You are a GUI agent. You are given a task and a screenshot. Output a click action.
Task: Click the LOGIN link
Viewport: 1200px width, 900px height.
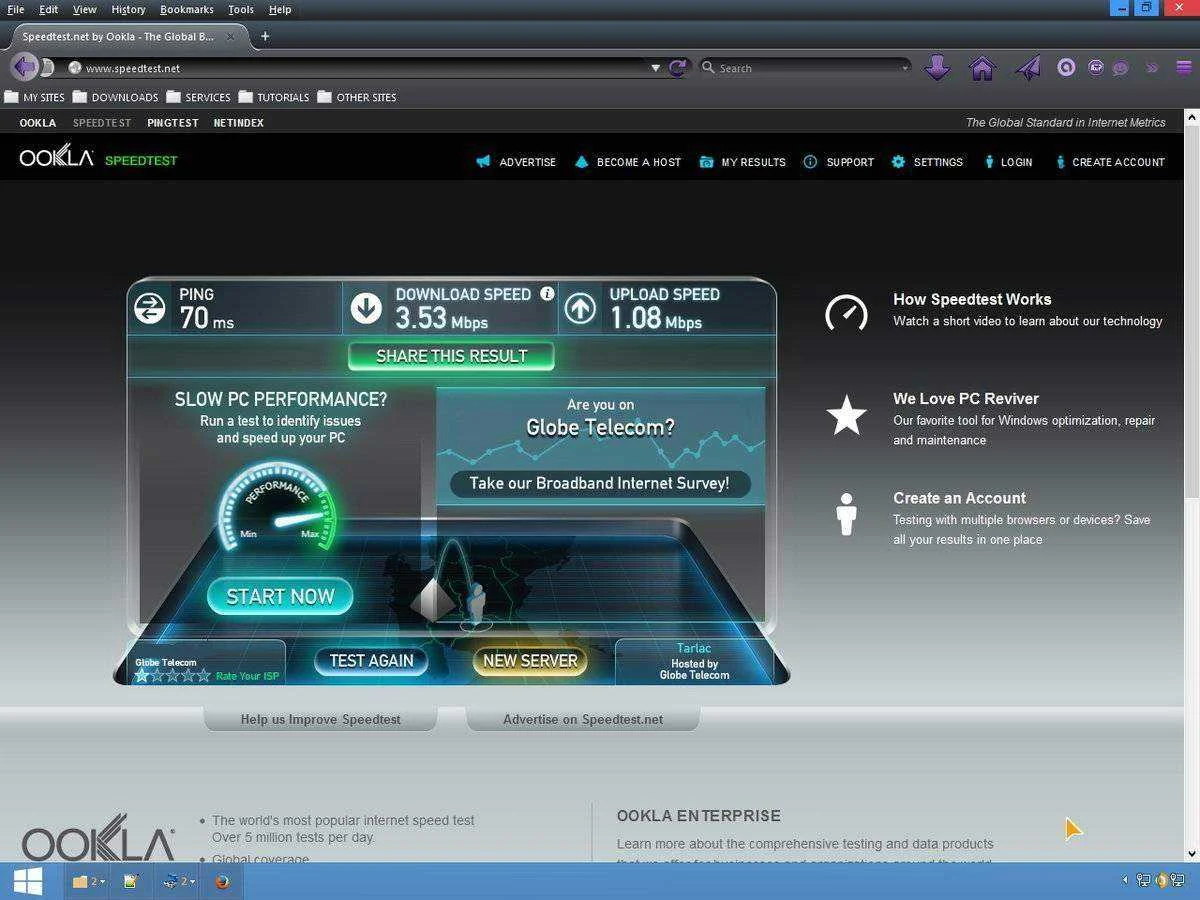click(x=1007, y=162)
